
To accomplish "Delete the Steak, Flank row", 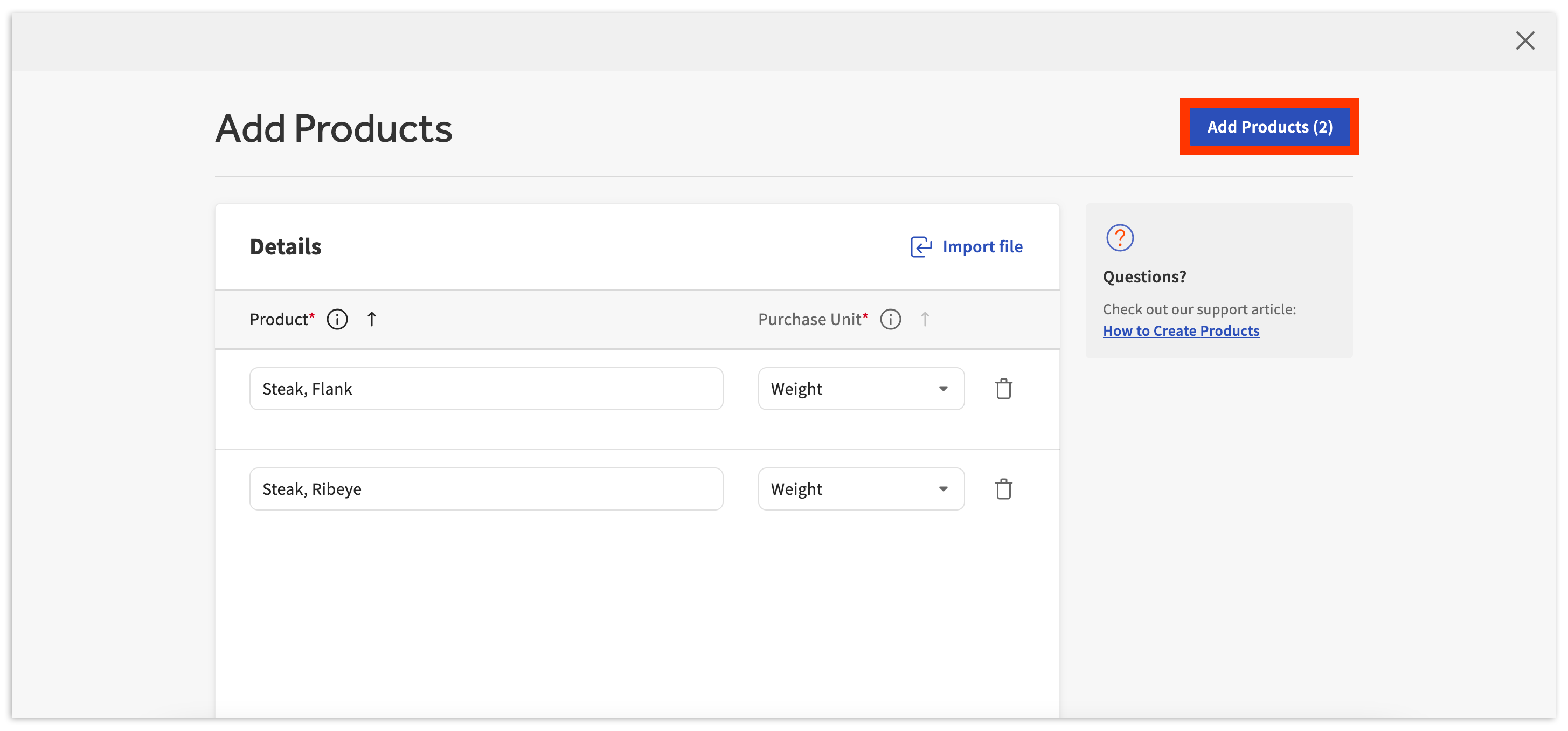I will pos(1004,388).
